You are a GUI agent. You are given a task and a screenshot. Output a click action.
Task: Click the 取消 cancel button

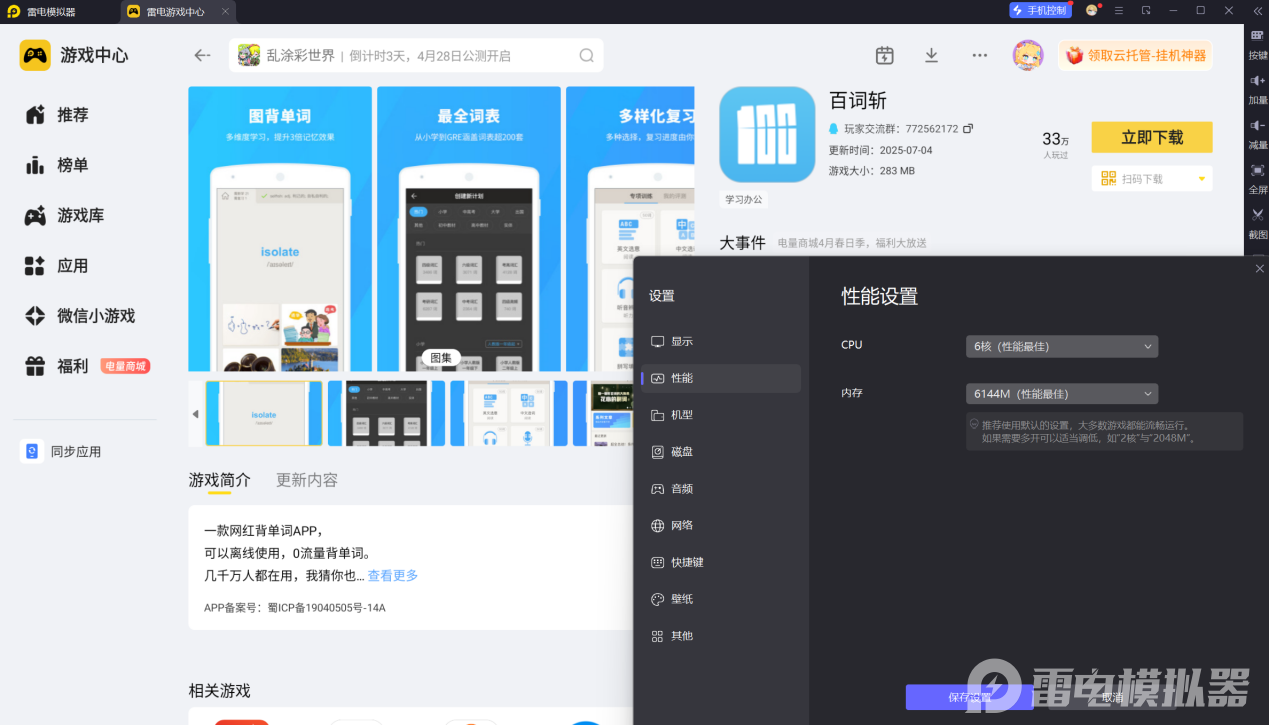click(1113, 697)
